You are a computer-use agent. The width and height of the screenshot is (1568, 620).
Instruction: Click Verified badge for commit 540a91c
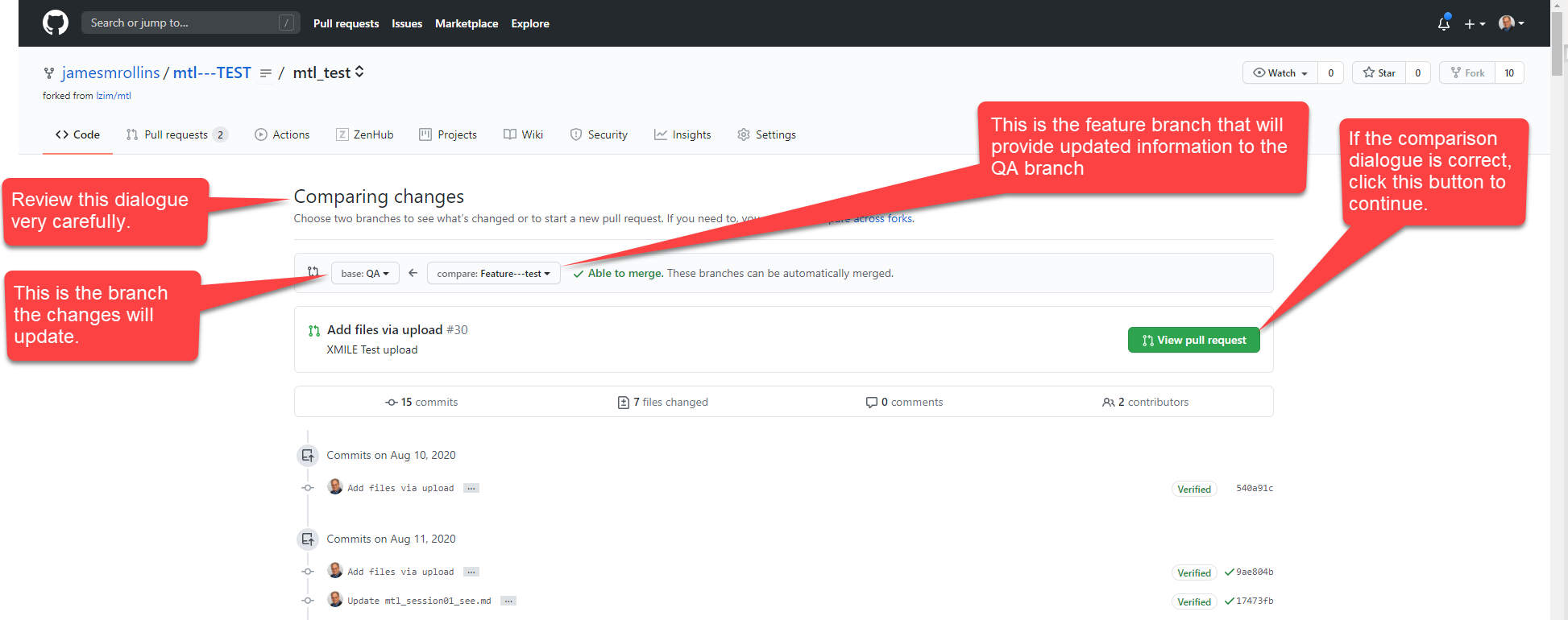1194,489
